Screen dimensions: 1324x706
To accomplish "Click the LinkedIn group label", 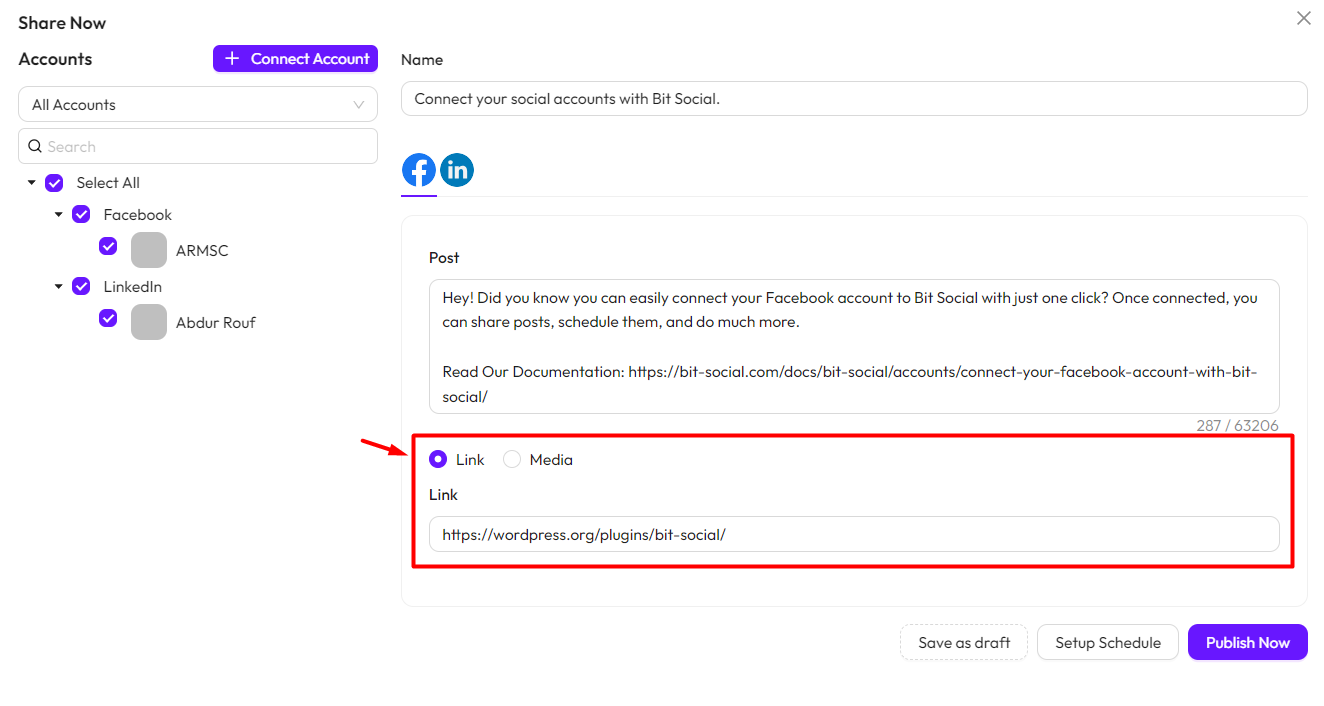I will pyautogui.click(x=133, y=287).
